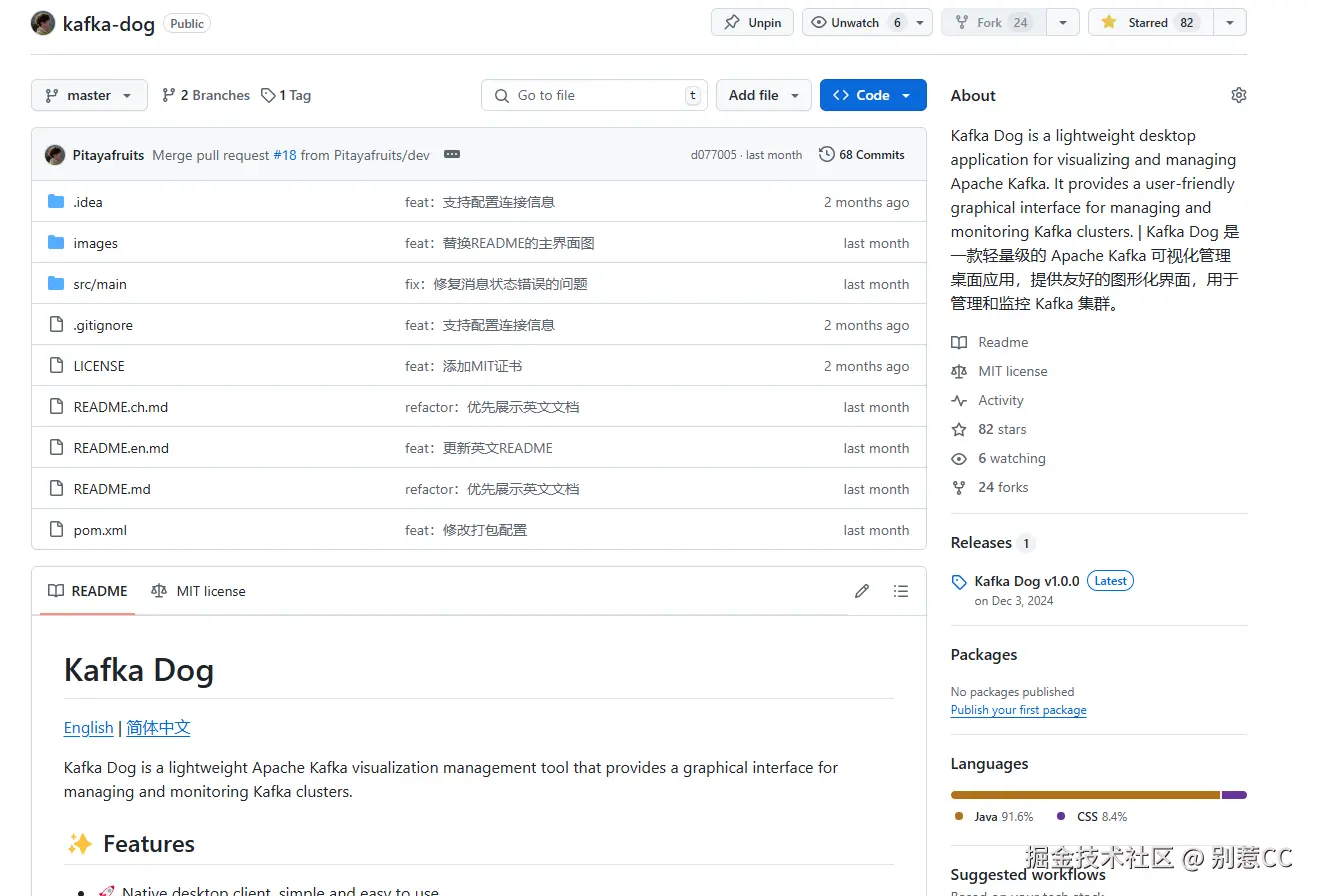The image size is (1317, 896).
Task: Click the Java segment of language bar
Action: tap(1085, 795)
